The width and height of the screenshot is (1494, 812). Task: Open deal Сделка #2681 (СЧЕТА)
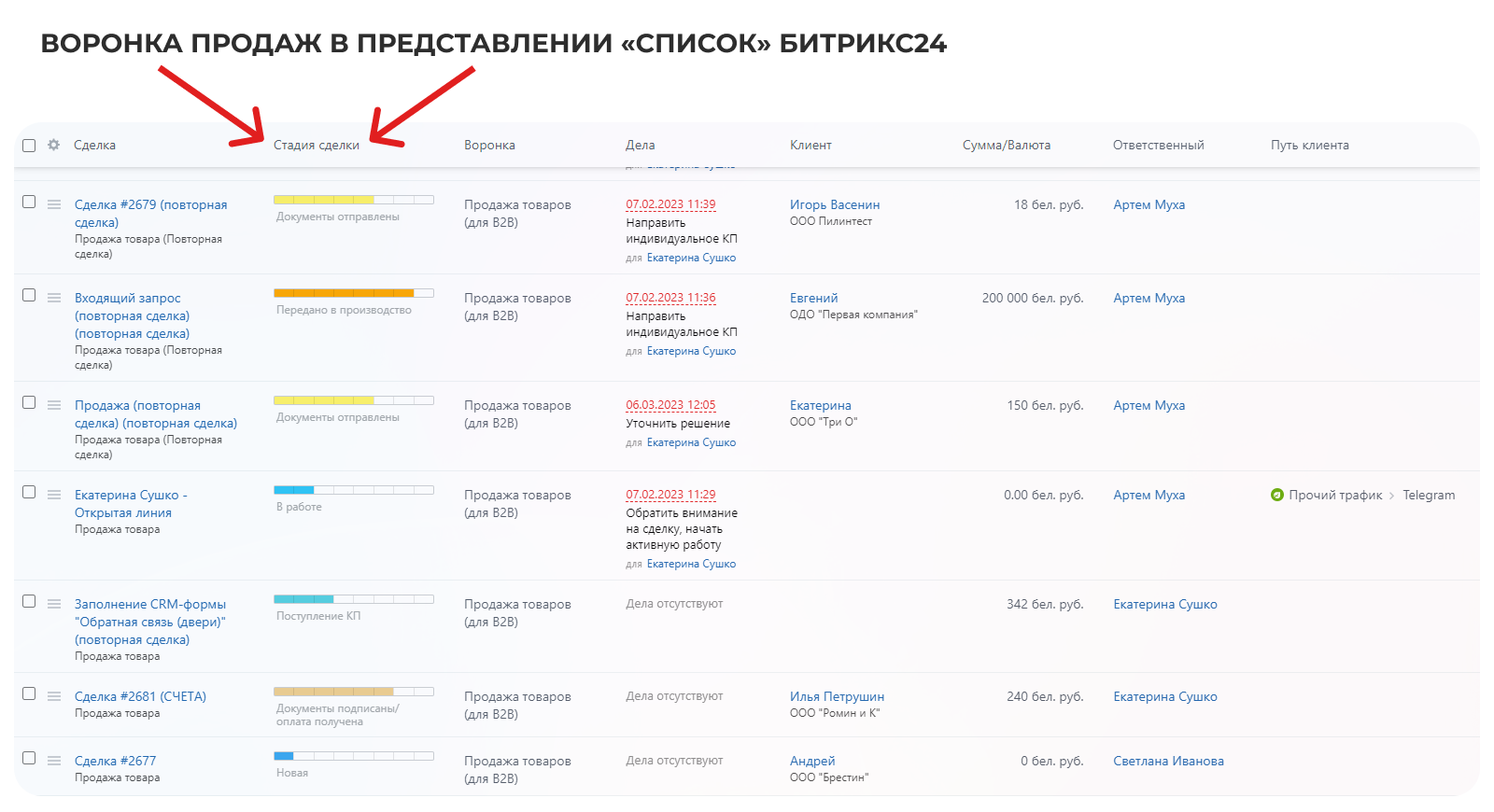click(x=140, y=696)
